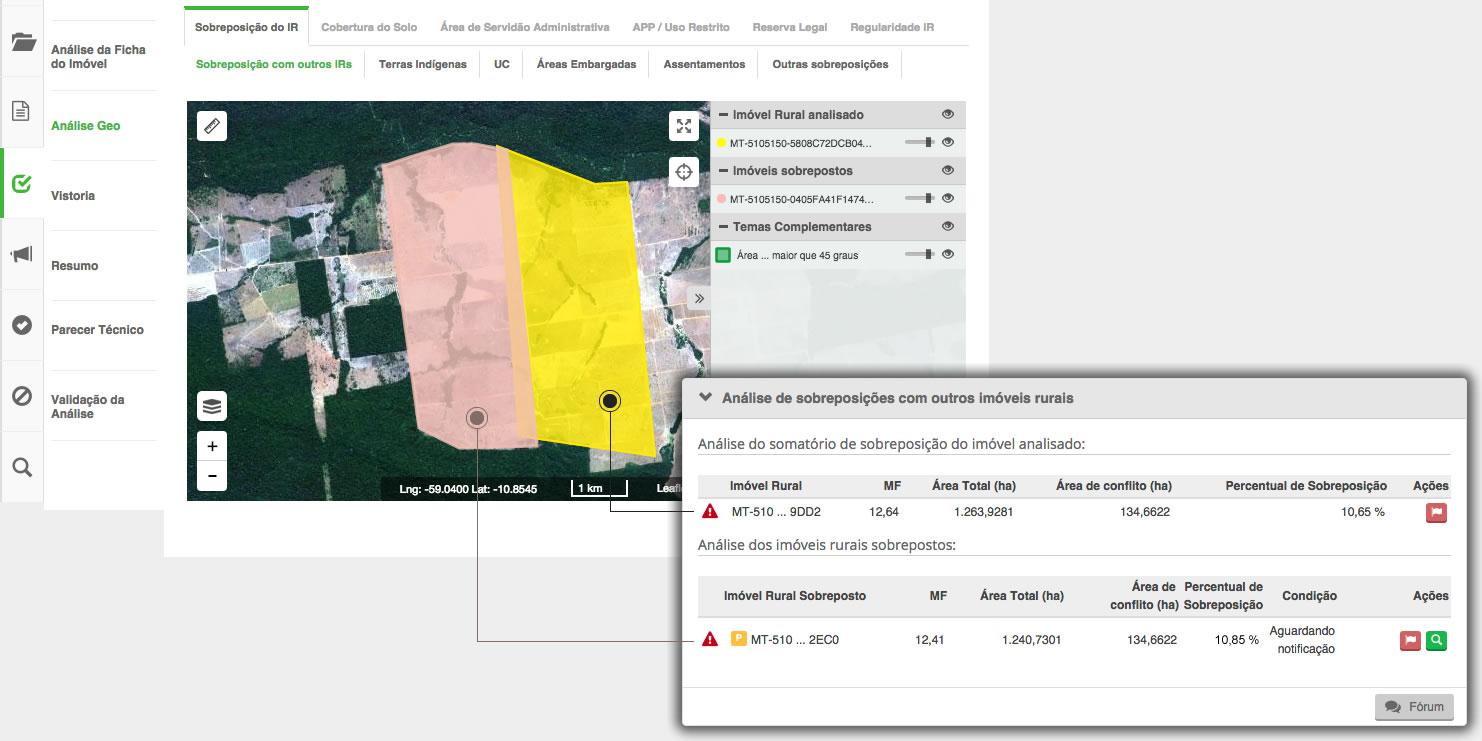
Task: Select the Outras sobreposições subtab
Action: (x=830, y=64)
